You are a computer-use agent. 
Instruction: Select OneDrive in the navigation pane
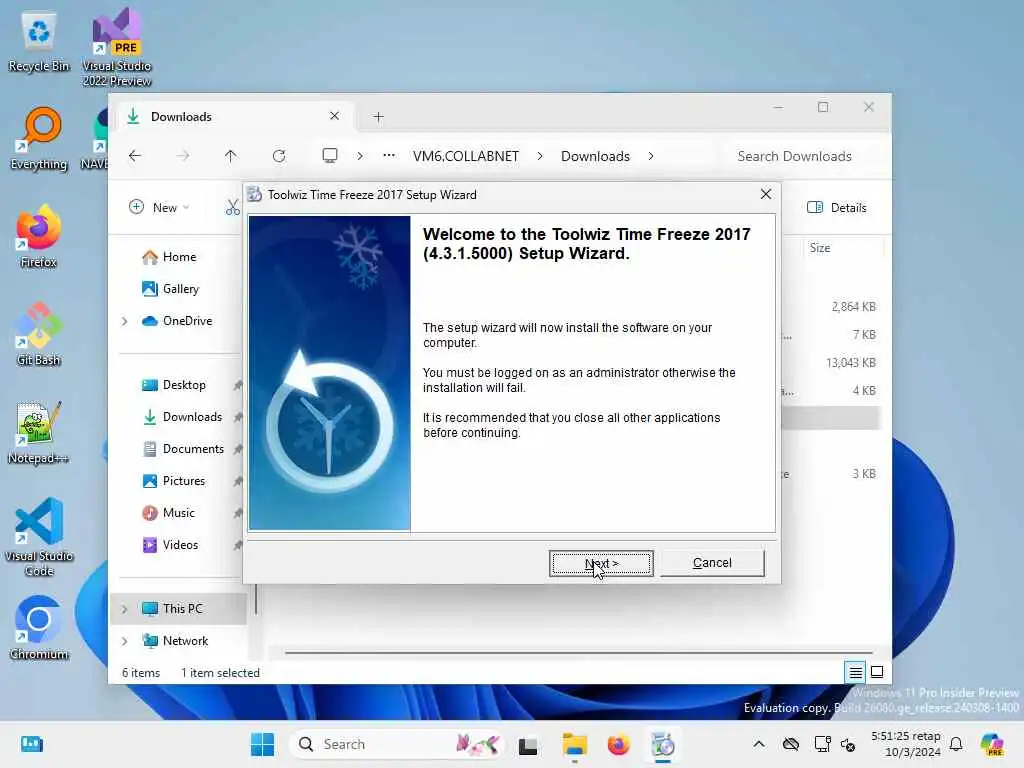[187, 321]
